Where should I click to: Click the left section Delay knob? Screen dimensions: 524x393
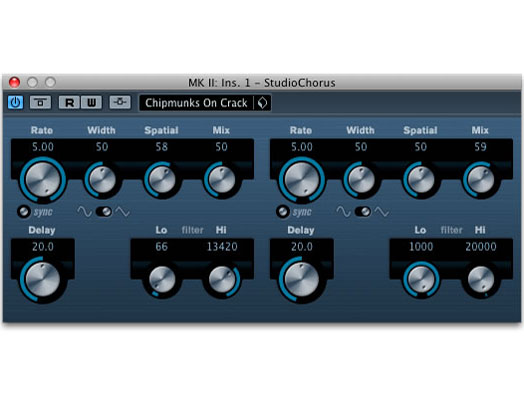coord(43,279)
